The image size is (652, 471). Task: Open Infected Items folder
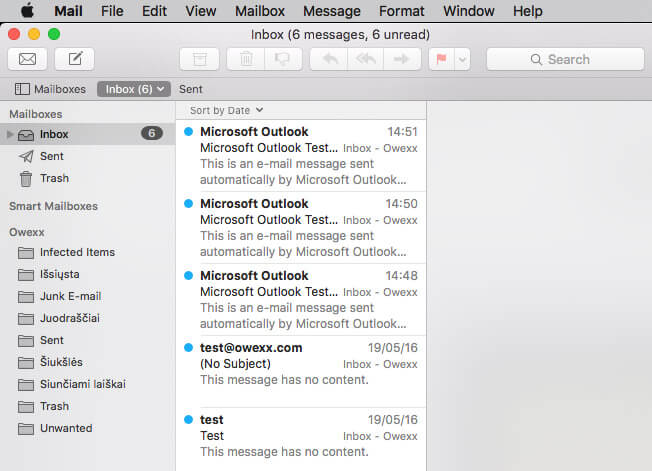click(87, 252)
